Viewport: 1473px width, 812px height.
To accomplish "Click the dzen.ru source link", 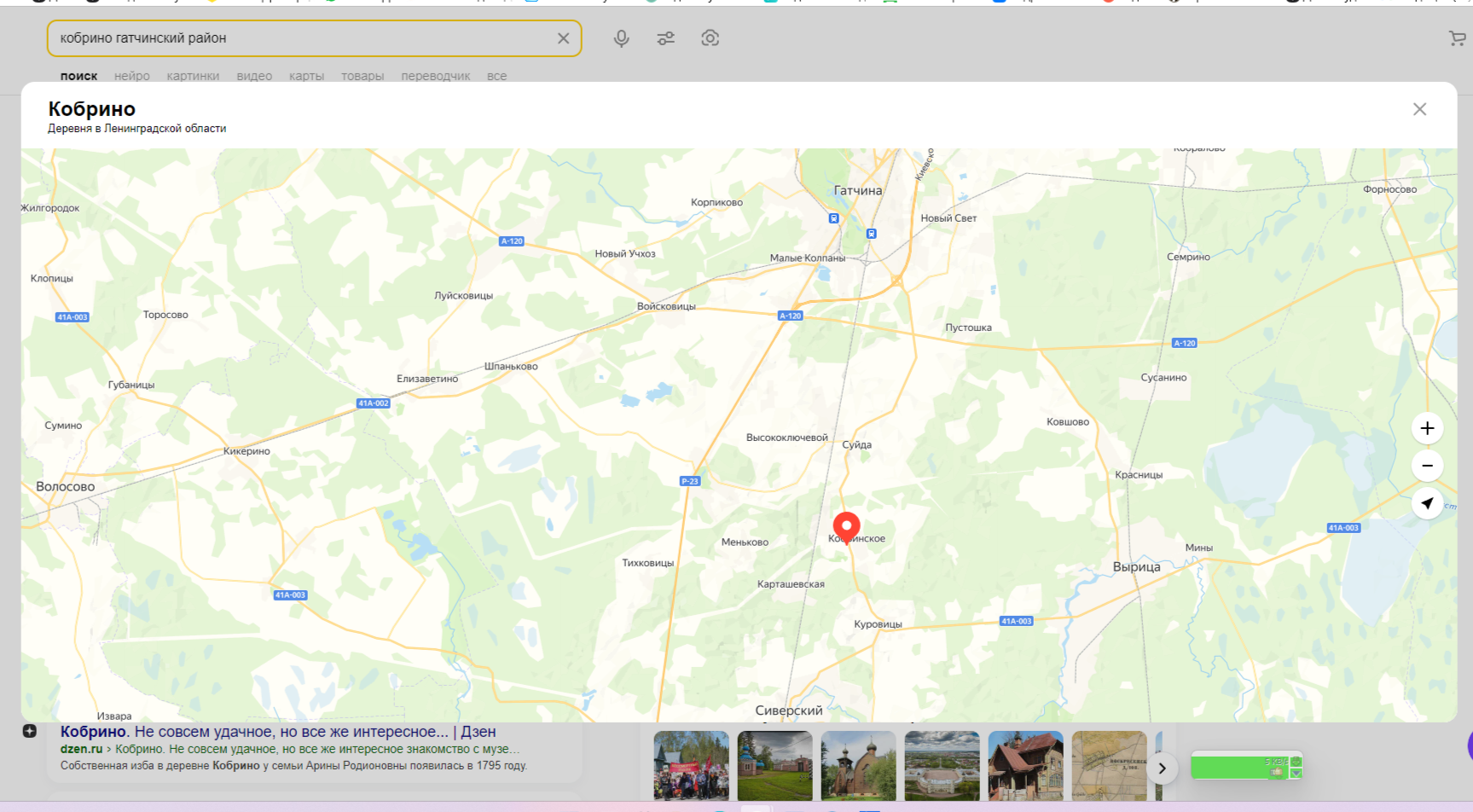I will tap(81, 749).
